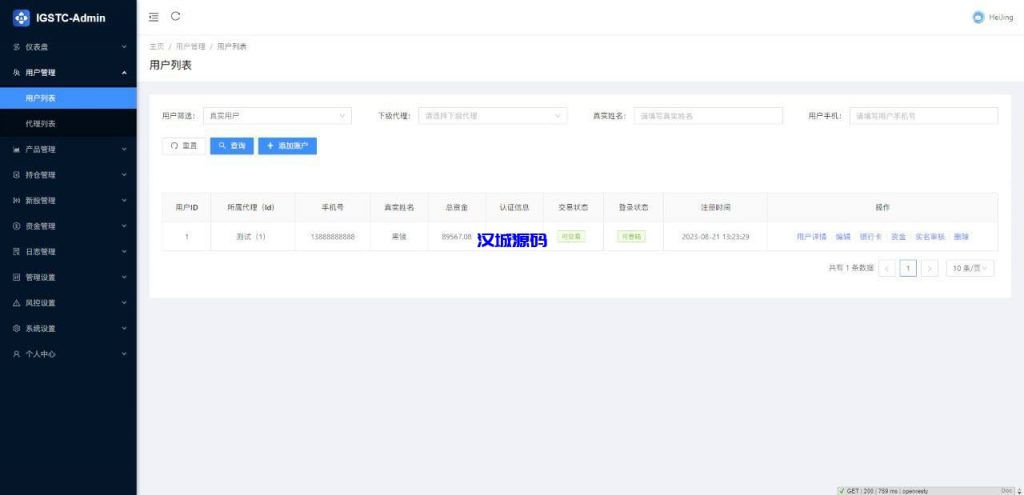This screenshot has width=1024, height=495.
Task: Open the 用户详情 link for user 1
Action: click(811, 236)
